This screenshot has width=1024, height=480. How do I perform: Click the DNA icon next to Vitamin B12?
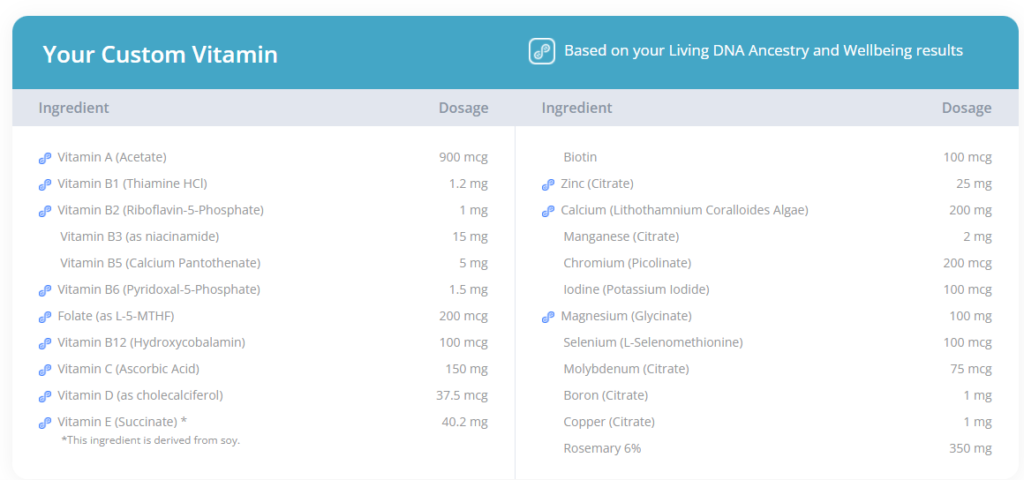click(x=44, y=344)
